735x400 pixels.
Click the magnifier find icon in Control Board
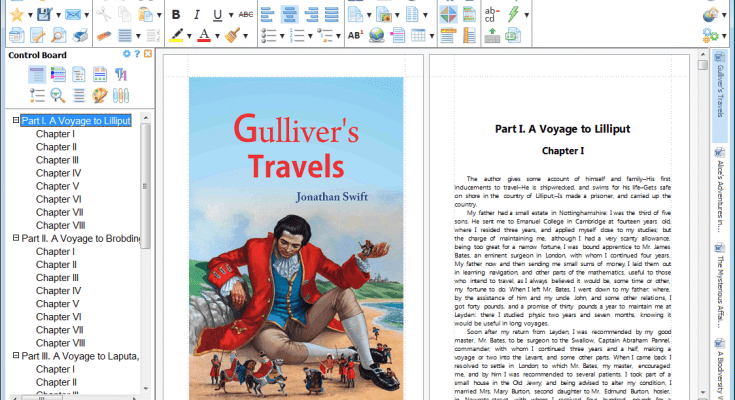(58, 95)
